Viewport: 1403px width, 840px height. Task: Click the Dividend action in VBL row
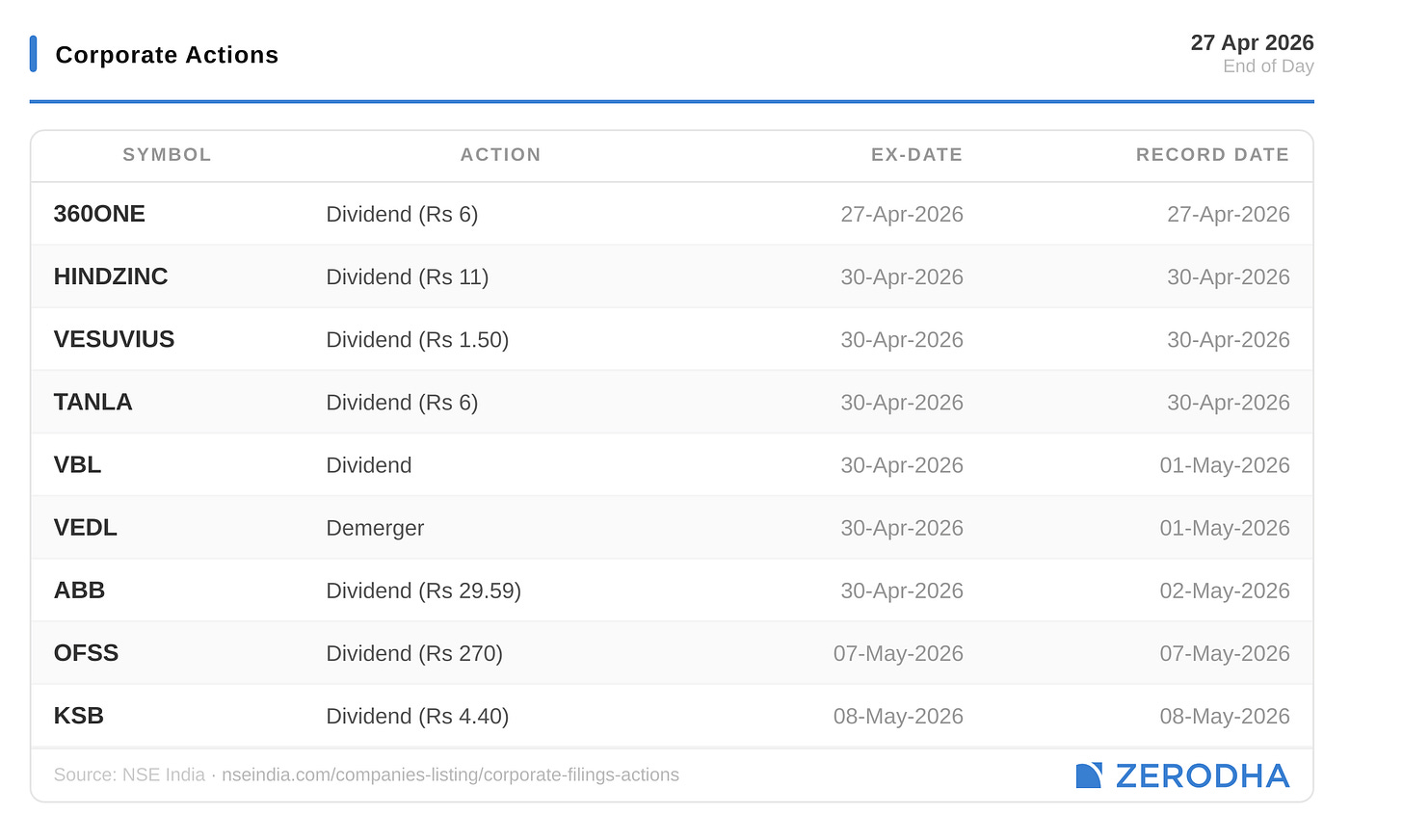pos(369,465)
